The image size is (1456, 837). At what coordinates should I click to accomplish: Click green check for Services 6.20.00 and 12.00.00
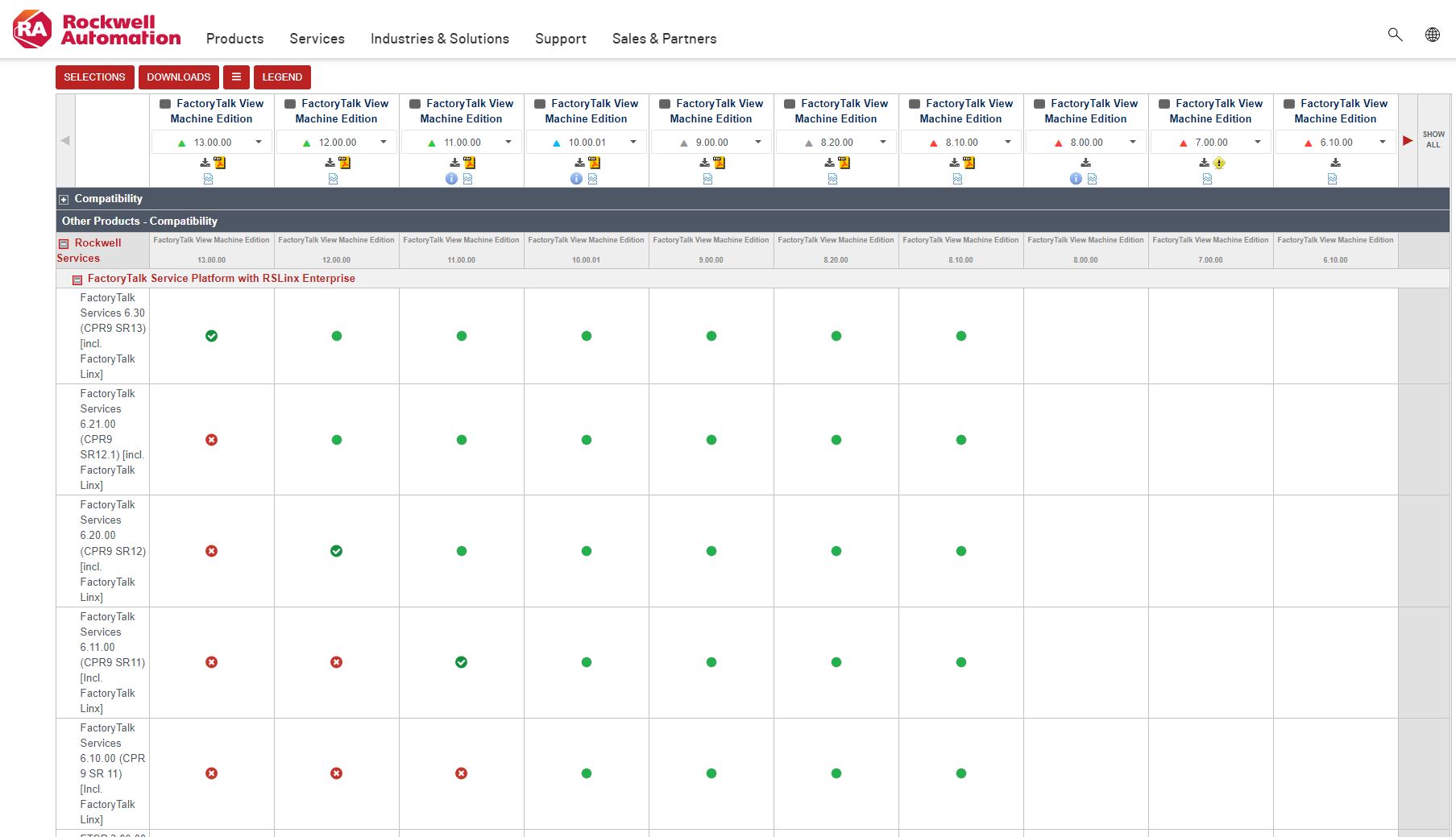336,551
